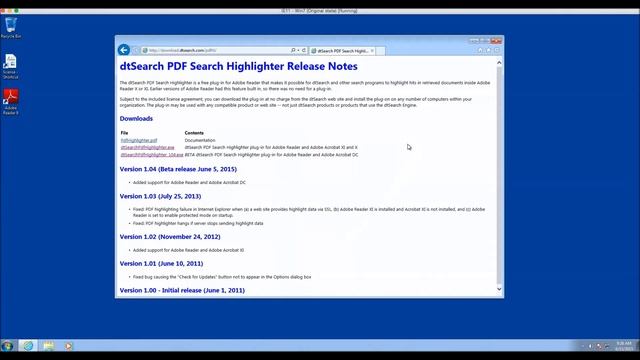
Task: Refresh the page with the reload icon
Action: 304,50
